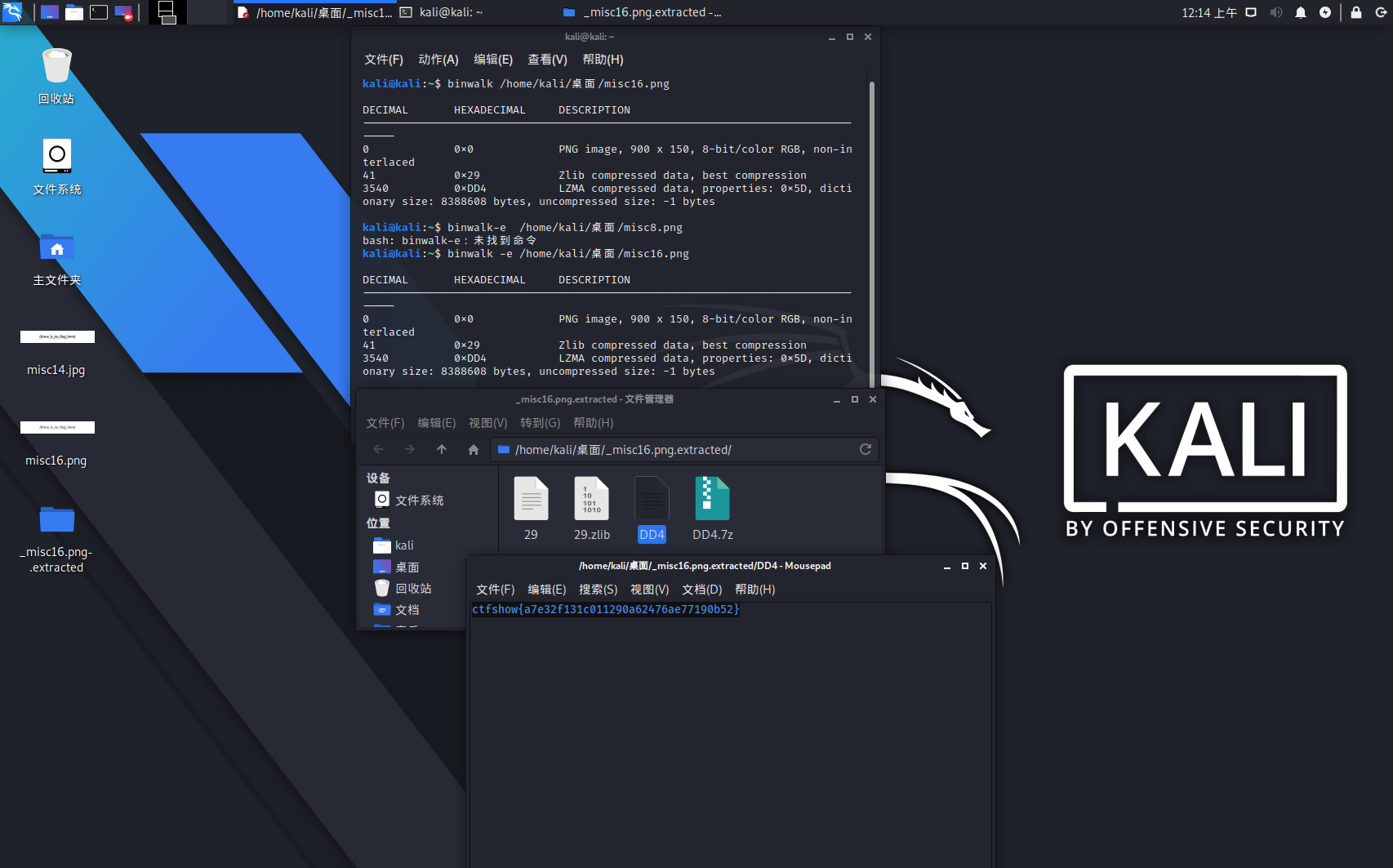Screen dimensions: 1393x868
Task: Click the ctfshow flag text in Mousepad
Action: click(606, 609)
